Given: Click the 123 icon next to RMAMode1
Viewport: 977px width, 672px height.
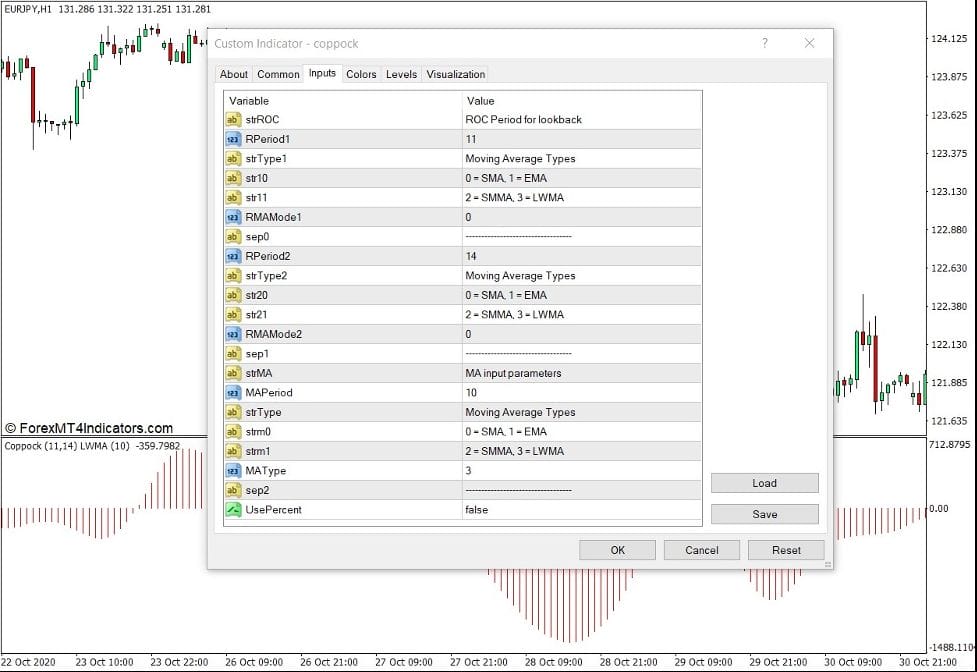Looking at the screenshot, I should click(x=232, y=217).
